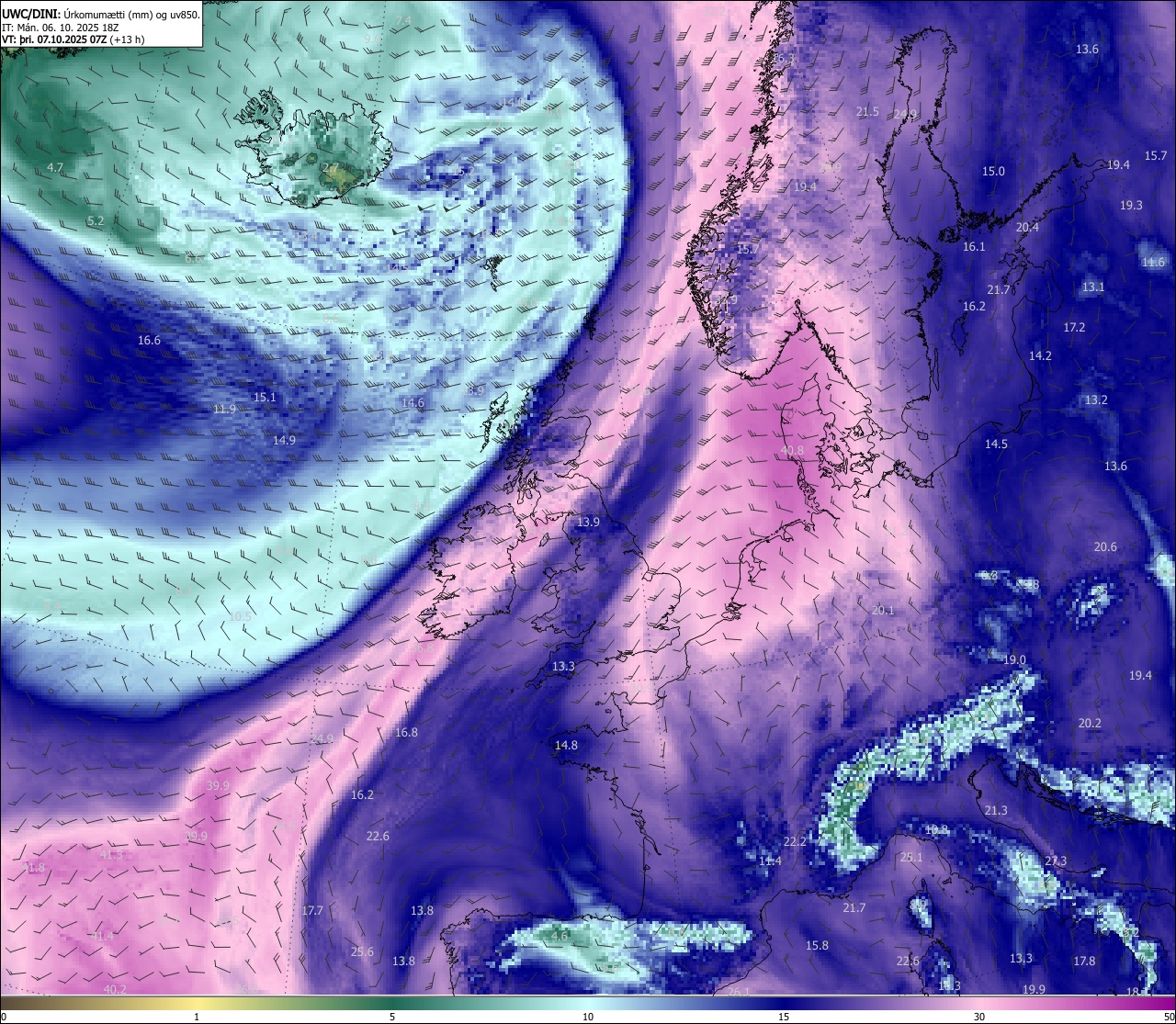This screenshot has height=1024, width=1176.
Task: Click the 50 tick on color scale
Action: pyautogui.click(x=1169, y=1017)
